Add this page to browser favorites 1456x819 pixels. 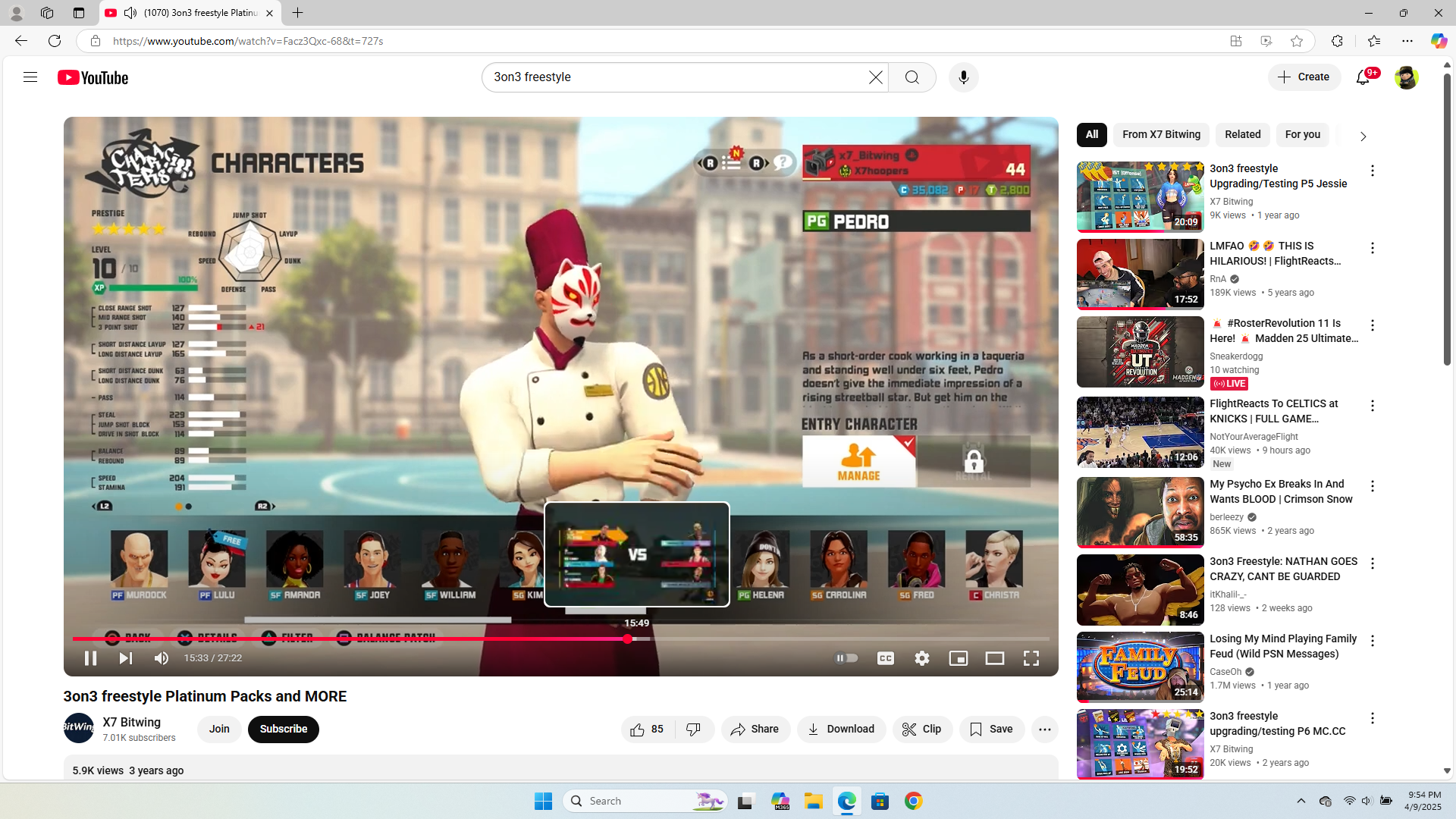pyautogui.click(x=1297, y=41)
